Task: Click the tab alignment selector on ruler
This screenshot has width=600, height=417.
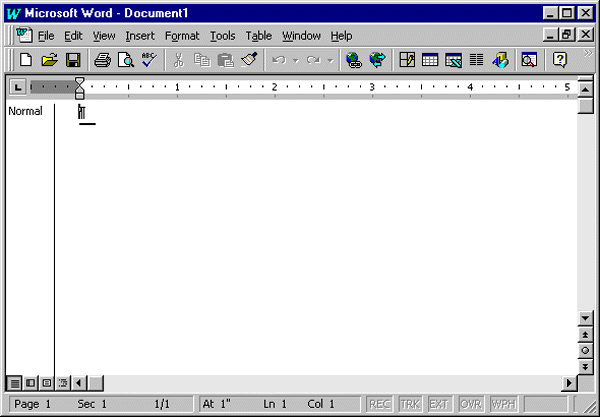Action: click(x=18, y=87)
